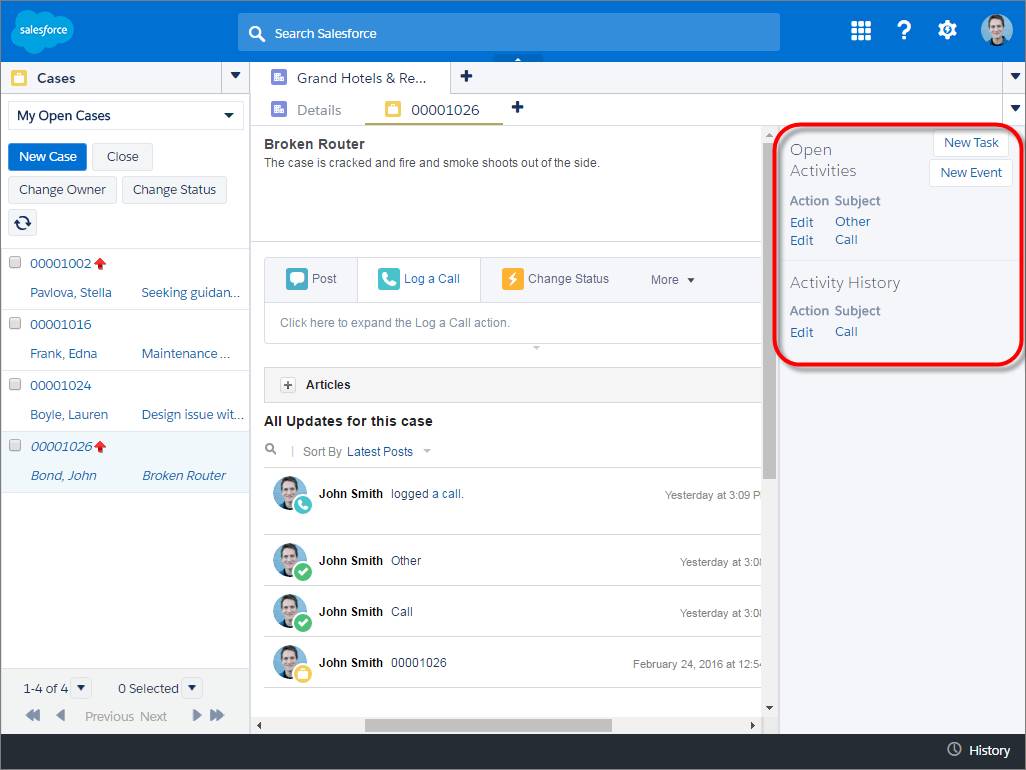
Task: Refresh the case list
Action: point(23,223)
